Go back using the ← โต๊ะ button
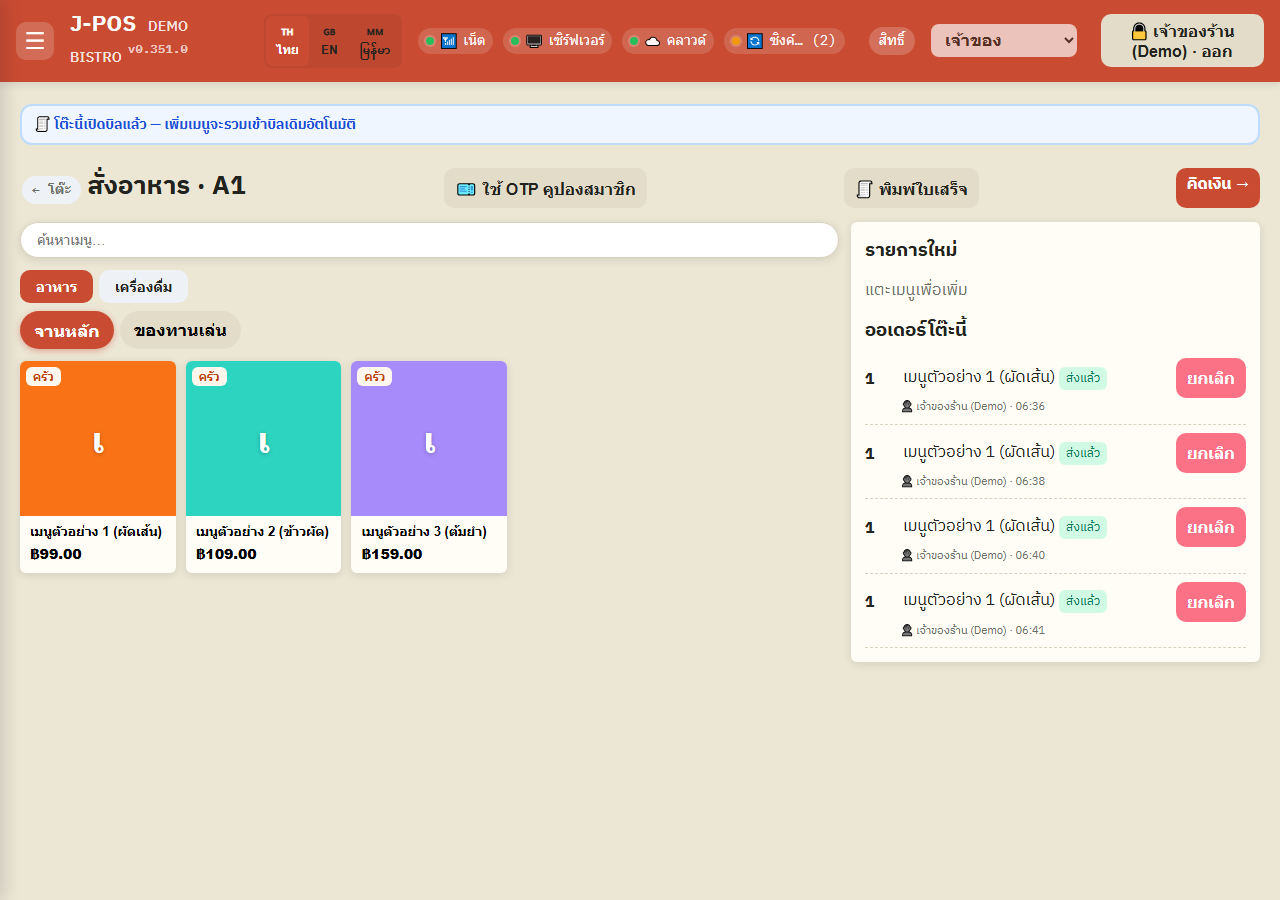The image size is (1280, 900). (x=51, y=189)
